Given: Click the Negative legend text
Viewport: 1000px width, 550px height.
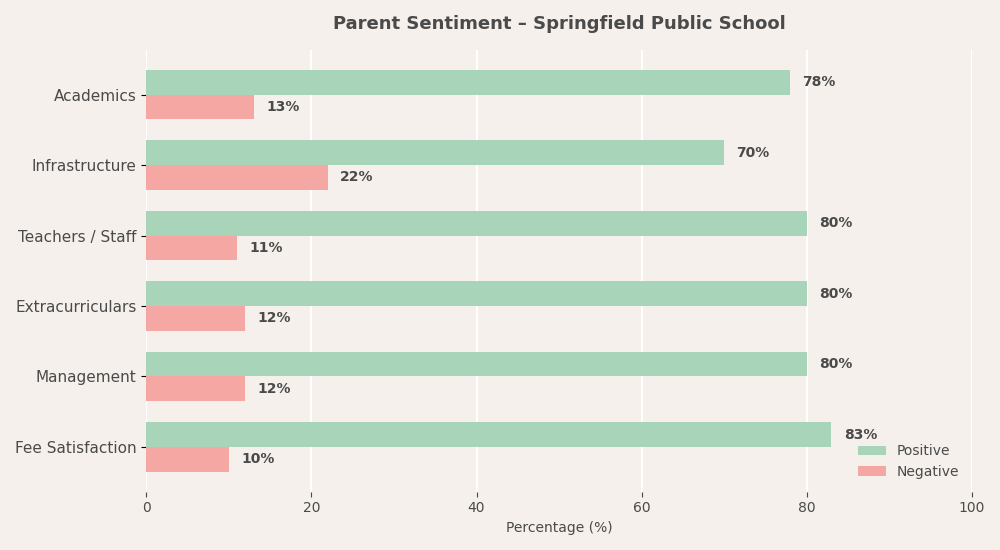Looking at the screenshot, I should (927, 472).
